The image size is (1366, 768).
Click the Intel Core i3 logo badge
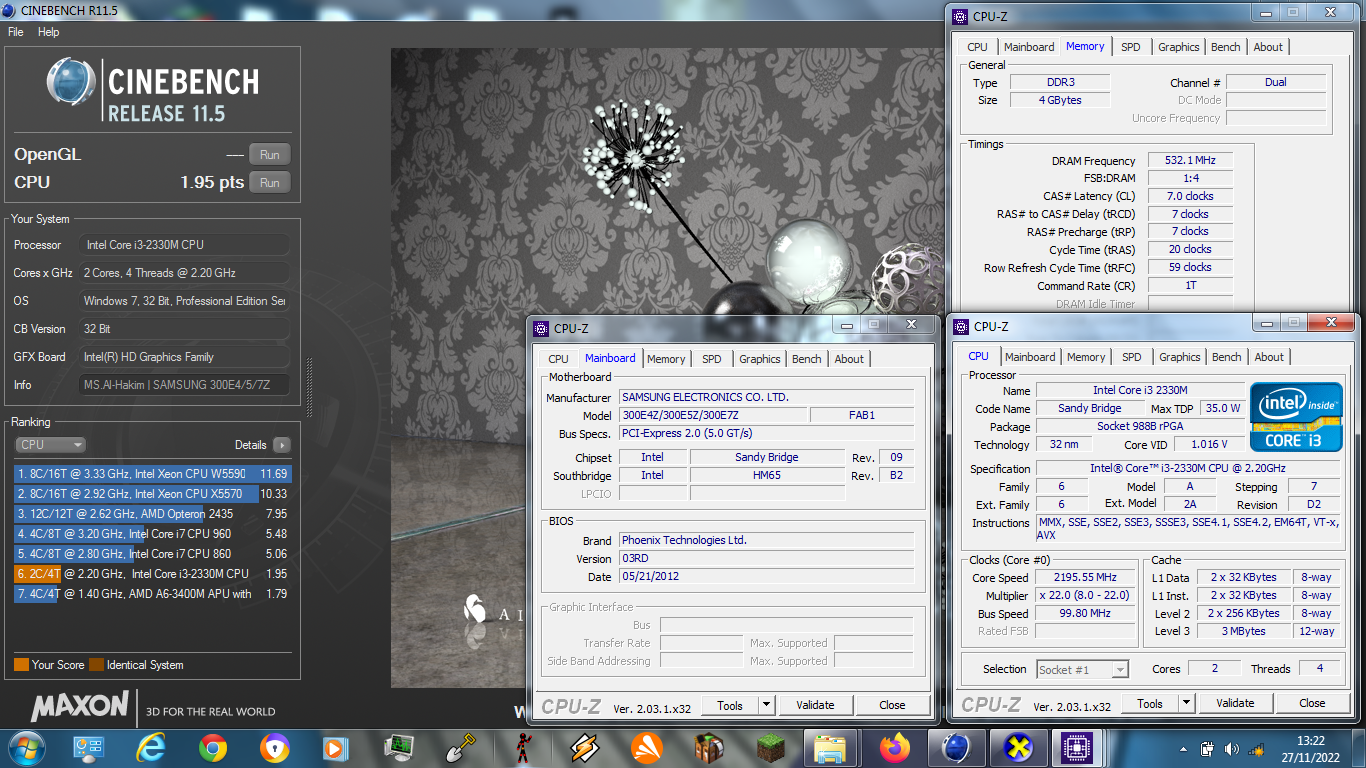pos(1296,417)
